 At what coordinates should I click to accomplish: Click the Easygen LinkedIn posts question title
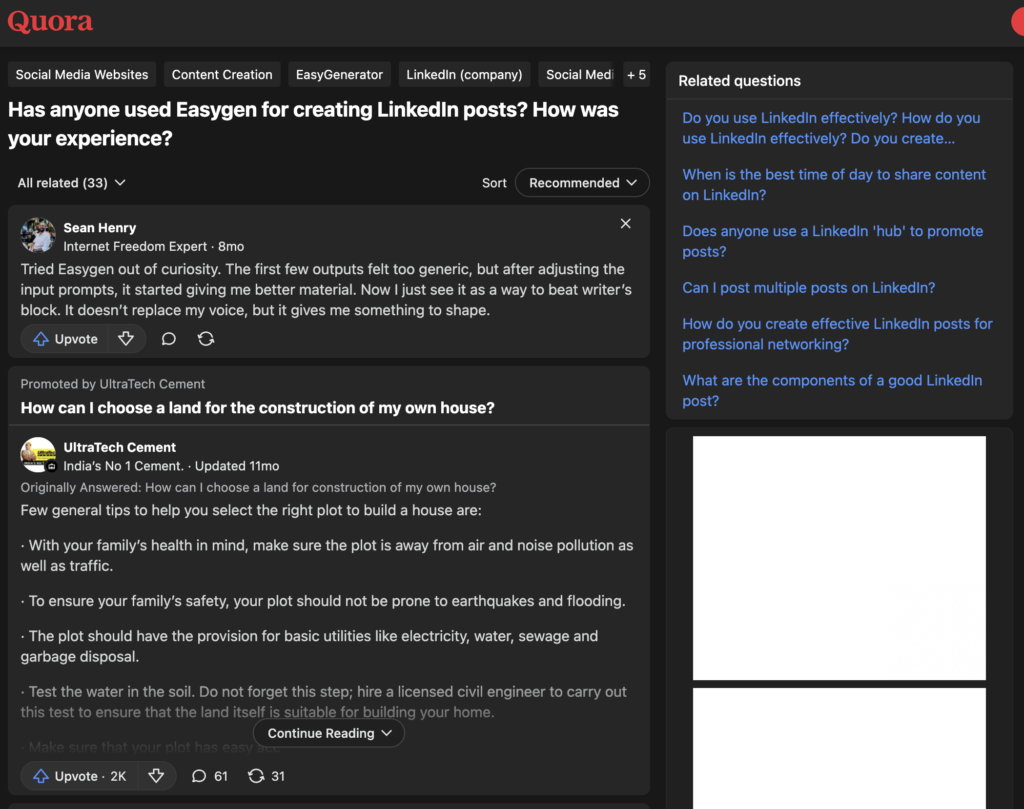[x=313, y=123]
